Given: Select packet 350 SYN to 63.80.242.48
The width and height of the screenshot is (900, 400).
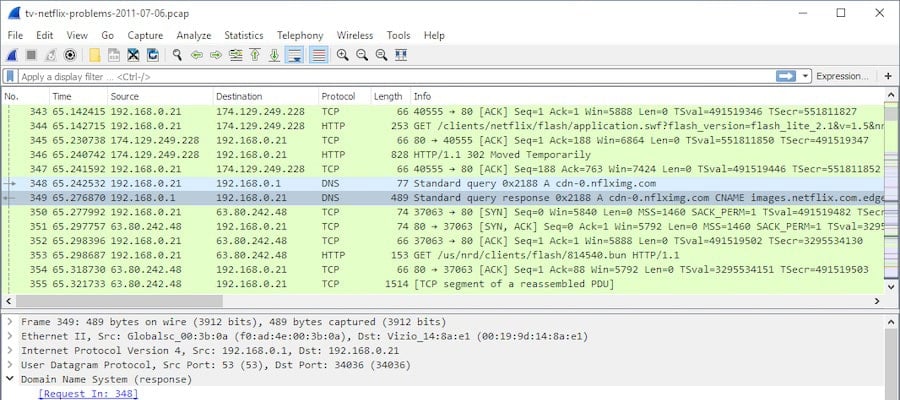Looking at the screenshot, I should coord(442,212).
